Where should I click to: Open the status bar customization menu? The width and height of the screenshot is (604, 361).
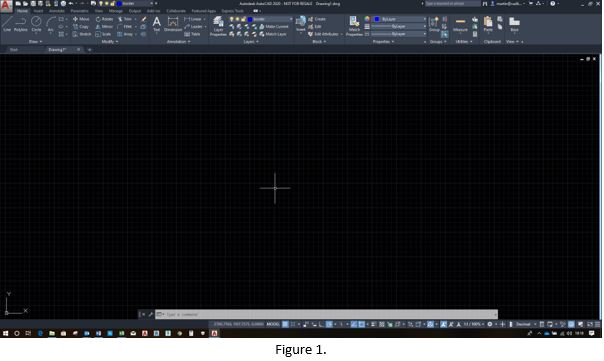pos(598,324)
